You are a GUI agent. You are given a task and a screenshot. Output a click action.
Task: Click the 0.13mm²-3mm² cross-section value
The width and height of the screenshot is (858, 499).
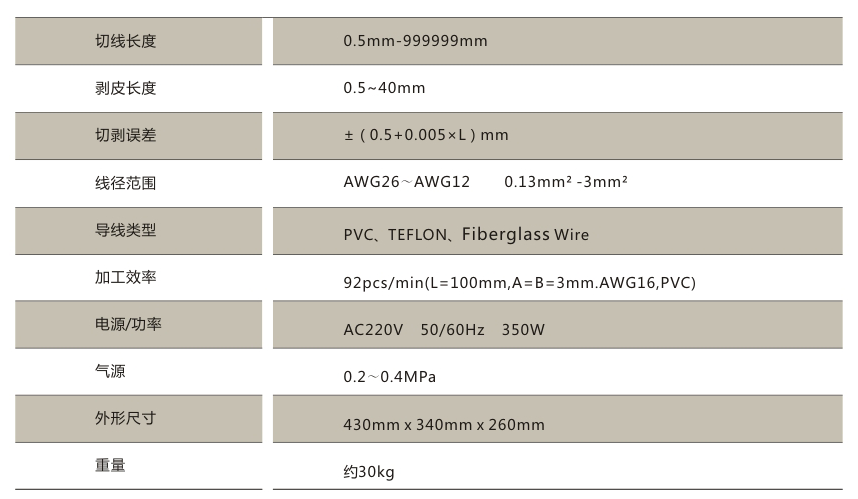tap(565, 182)
